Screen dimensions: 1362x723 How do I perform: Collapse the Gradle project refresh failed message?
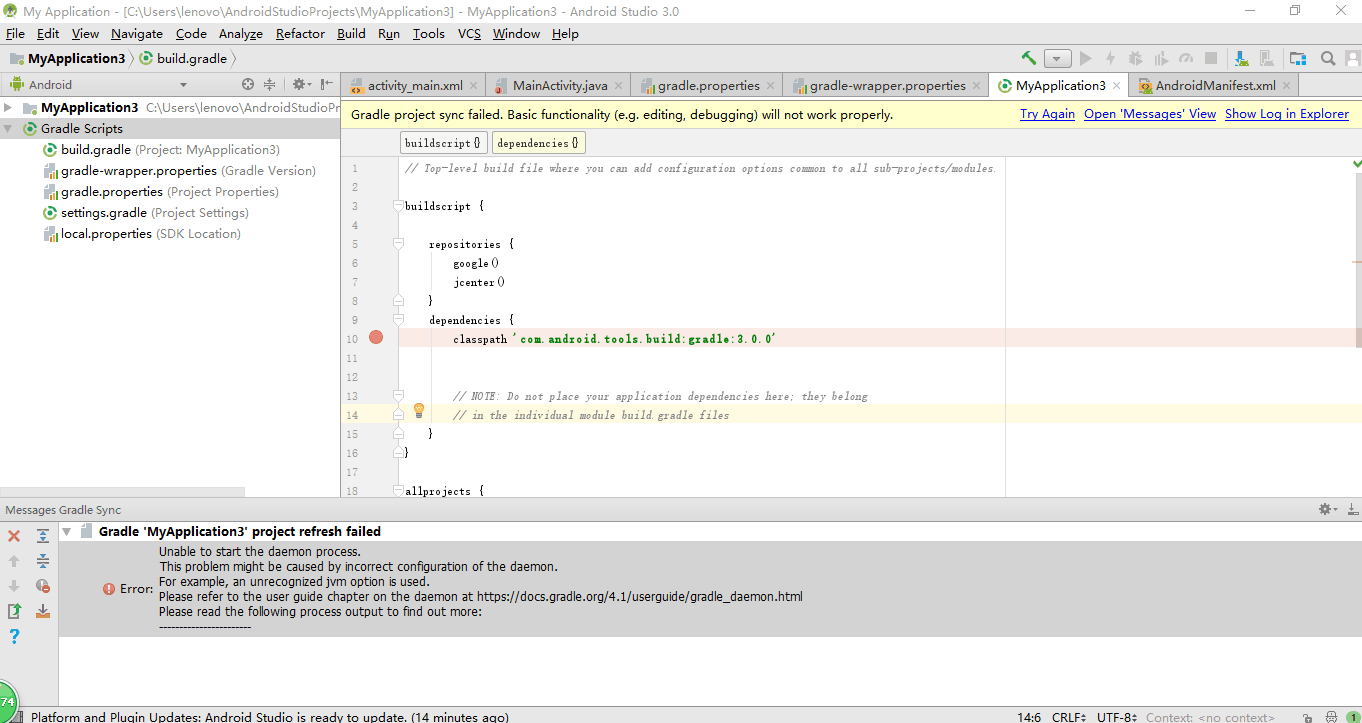[67, 531]
